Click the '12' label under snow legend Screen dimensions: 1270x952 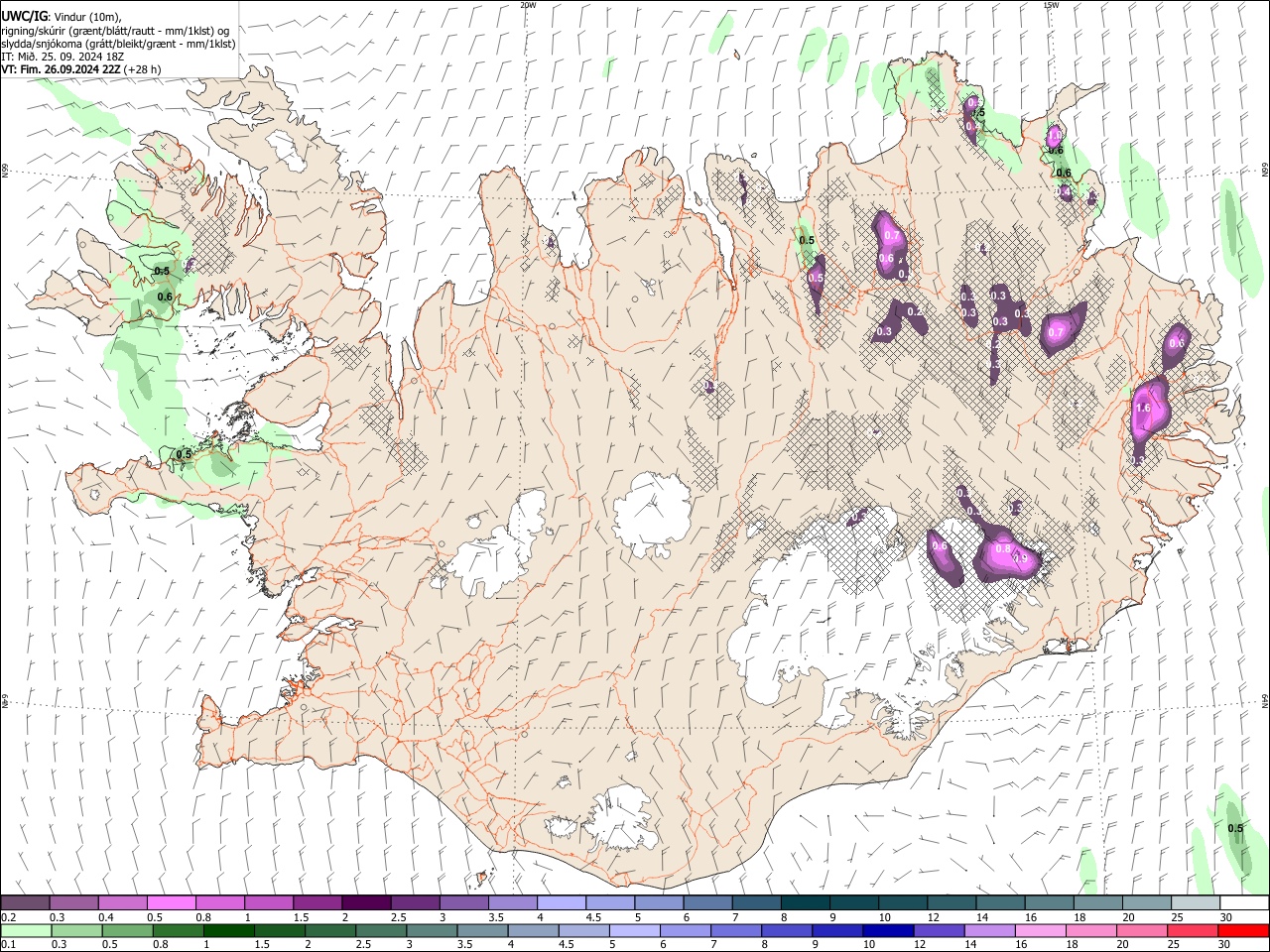[933, 917]
